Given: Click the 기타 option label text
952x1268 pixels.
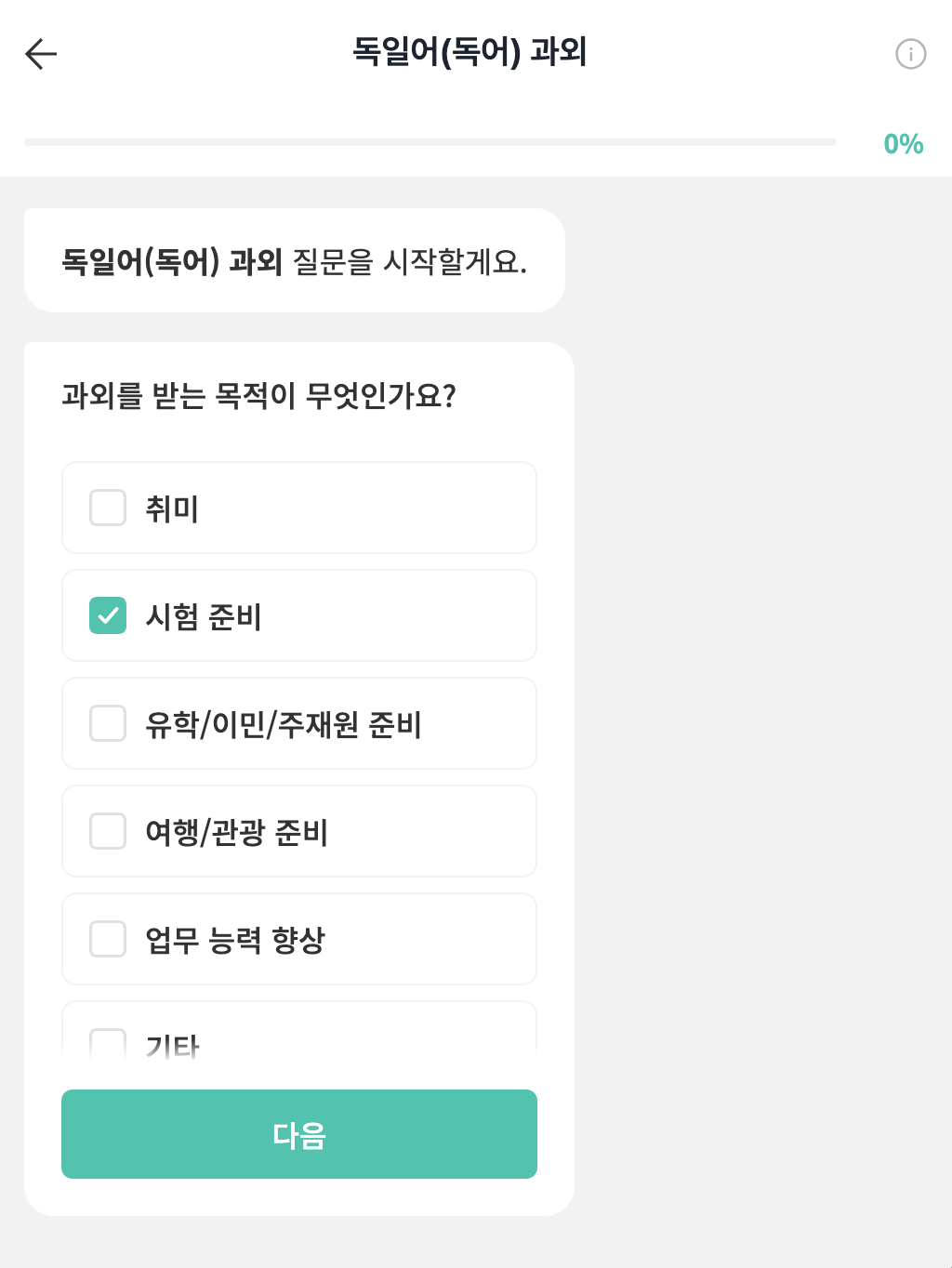Looking at the screenshot, I should pos(173,1047).
